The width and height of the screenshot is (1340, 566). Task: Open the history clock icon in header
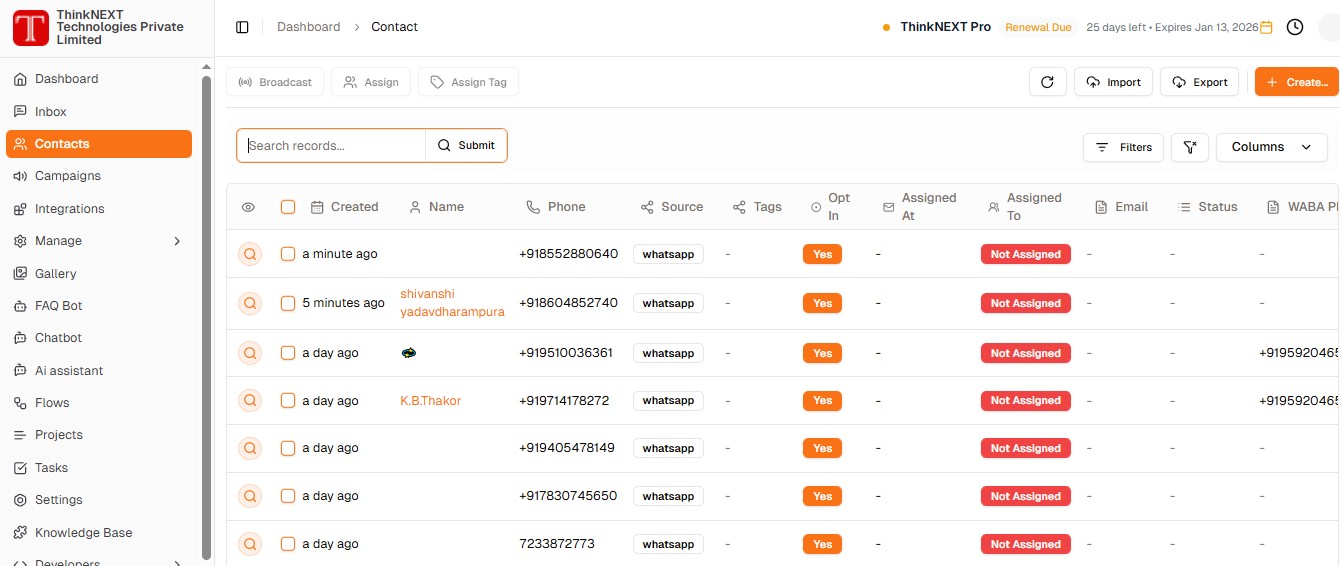click(x=1295, y=27)
